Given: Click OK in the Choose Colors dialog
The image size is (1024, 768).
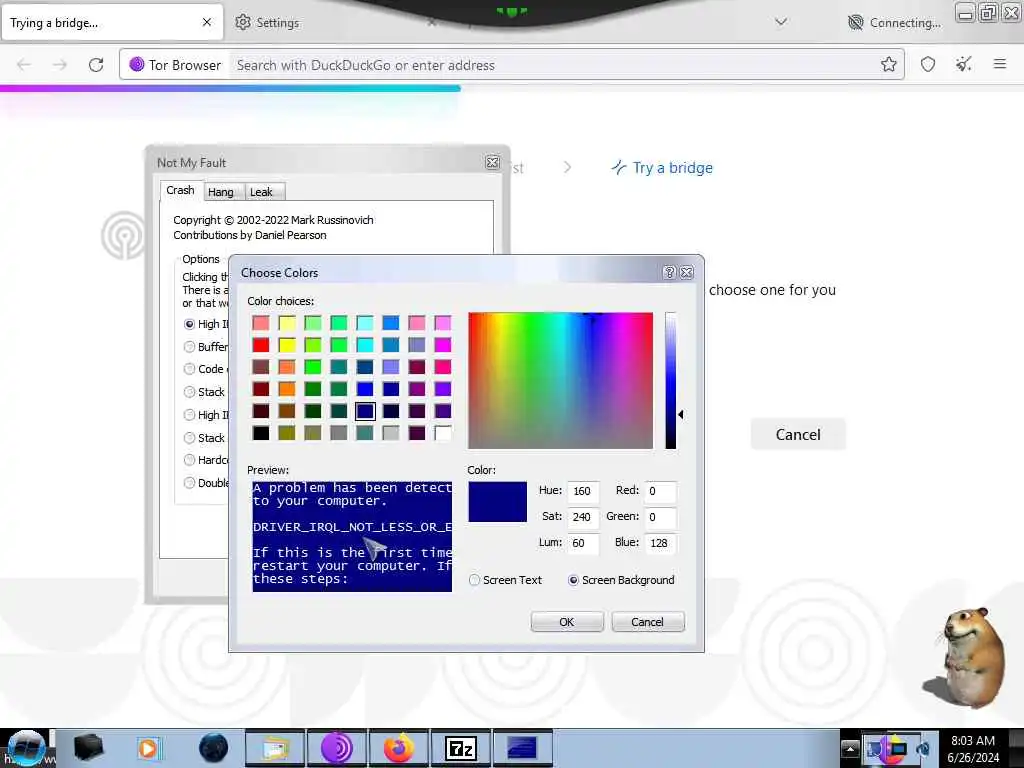Looking at the screenshot, I should point(567,622).
